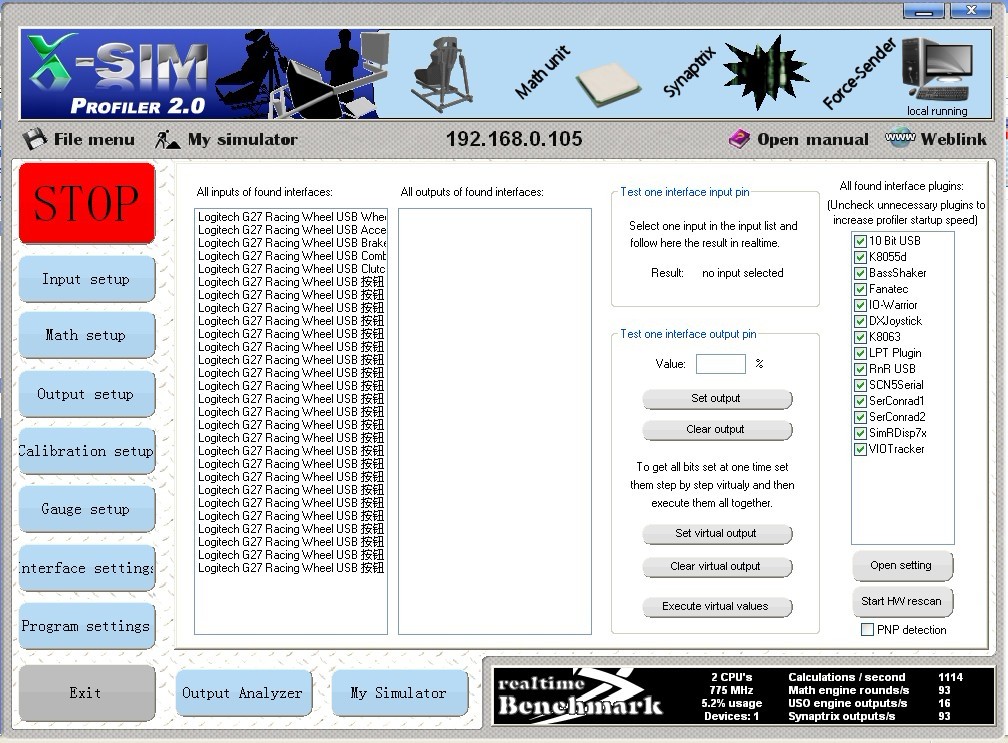This screenshot has width=1008, height=743.
Task: Click Execute virtual values
Action: (x=717, y=606)
